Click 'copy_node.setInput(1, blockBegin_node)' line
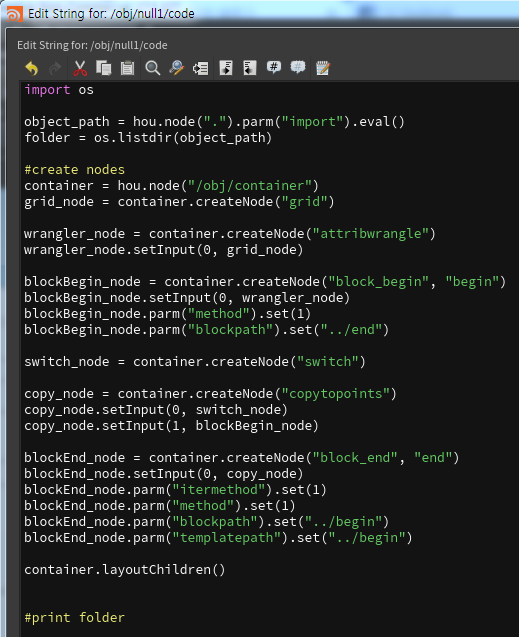Image resolution: width=519 pixels, height=637 pixels. [x=171, y=426]
